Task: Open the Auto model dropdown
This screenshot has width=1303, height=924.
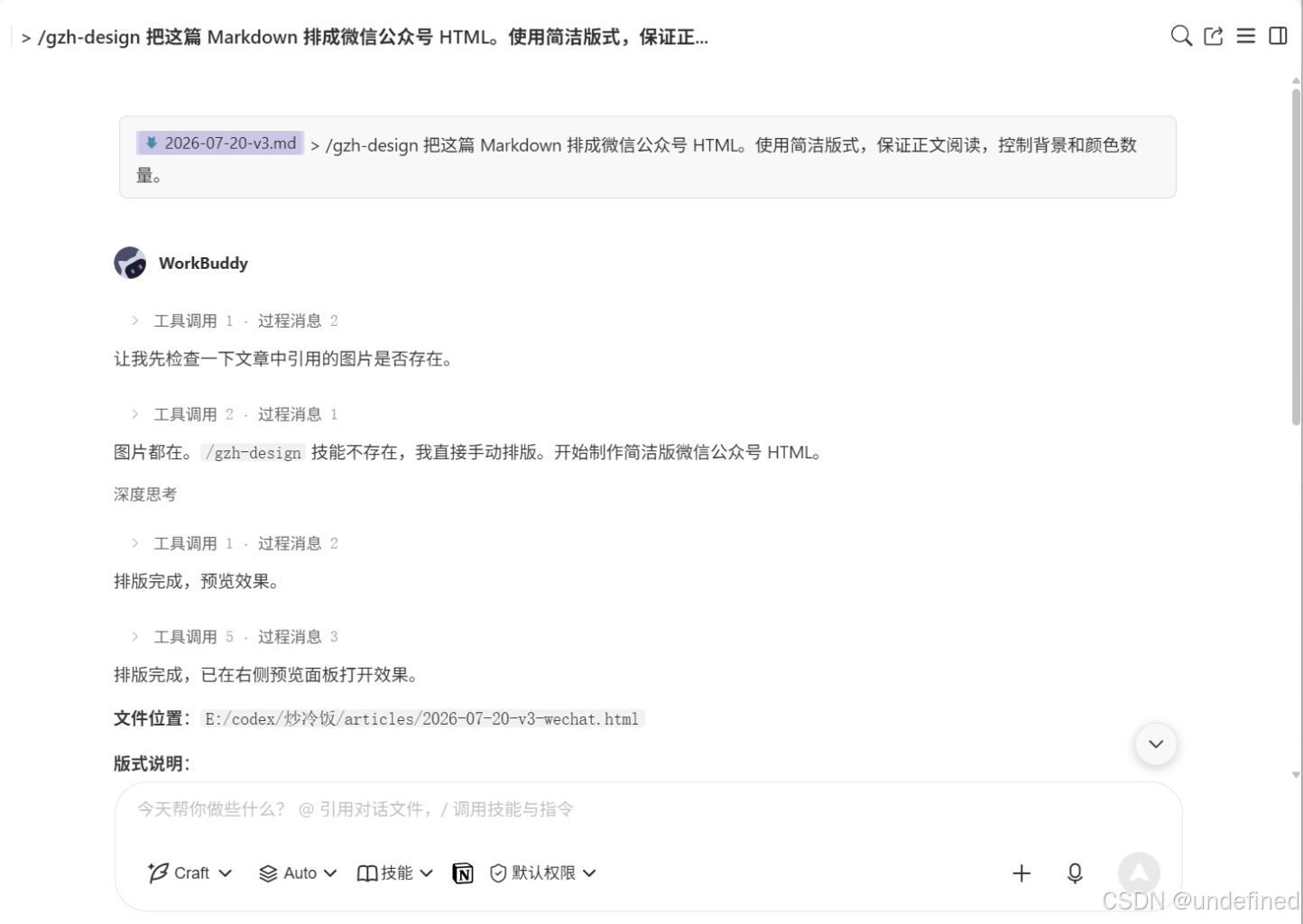Action: point(298,873)
